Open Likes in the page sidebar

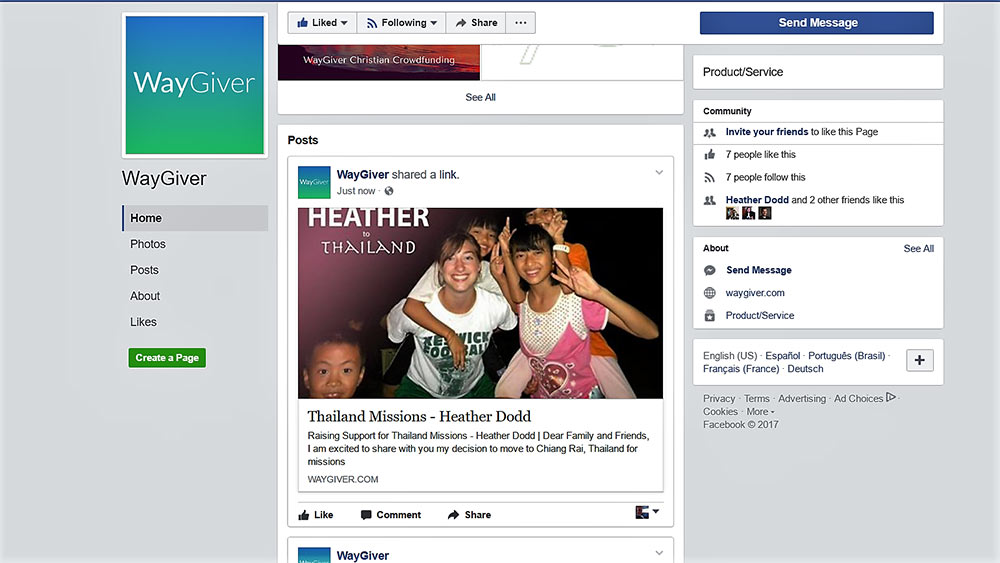(143, 322)
